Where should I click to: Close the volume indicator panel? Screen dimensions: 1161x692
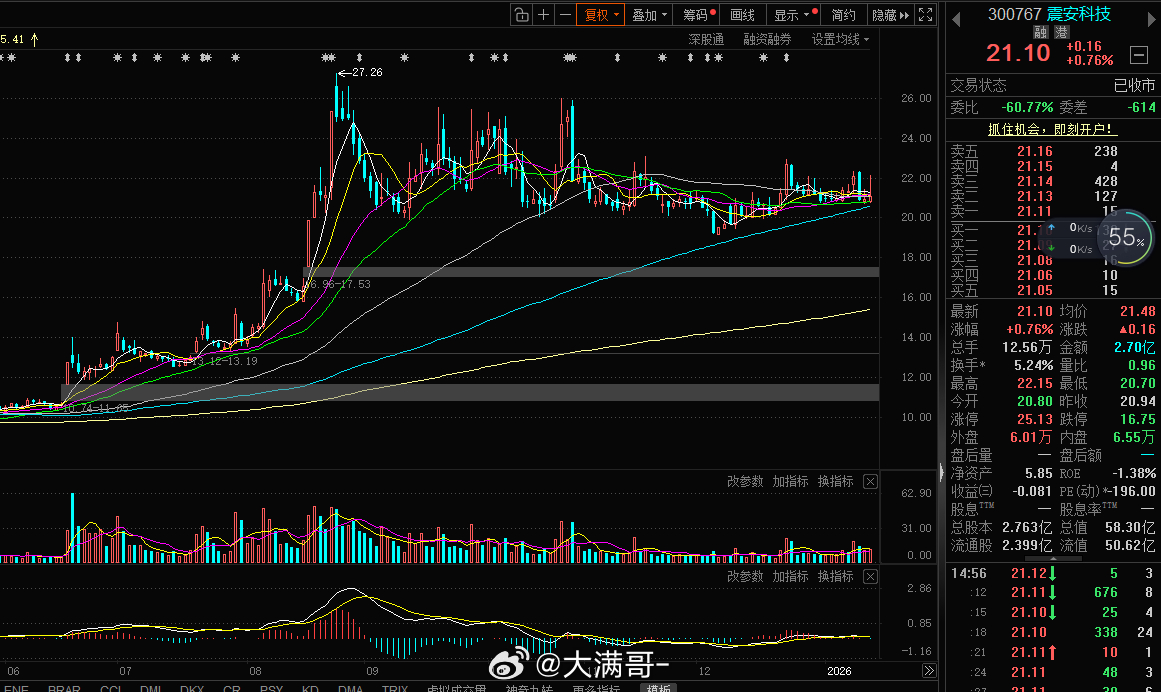coord(871,482)
